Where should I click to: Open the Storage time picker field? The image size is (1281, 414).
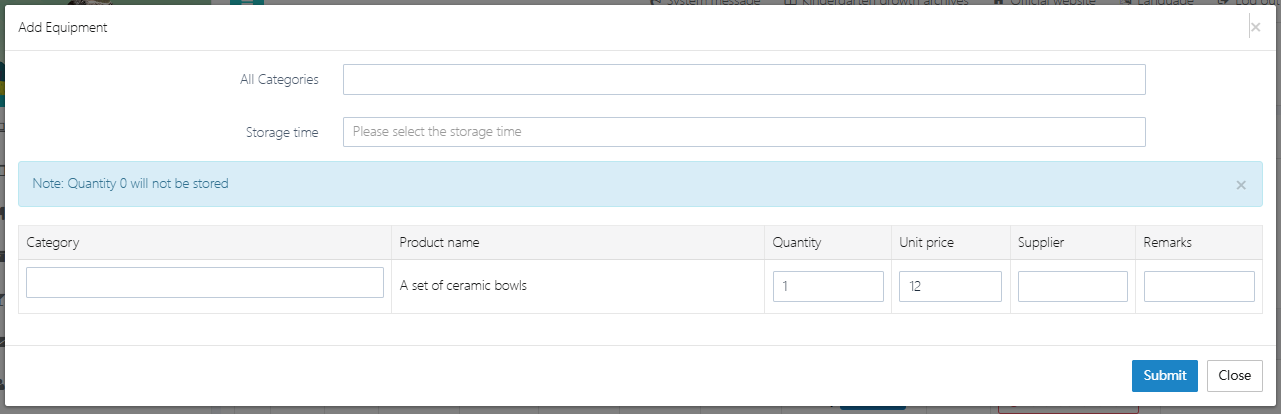(743, 132)
